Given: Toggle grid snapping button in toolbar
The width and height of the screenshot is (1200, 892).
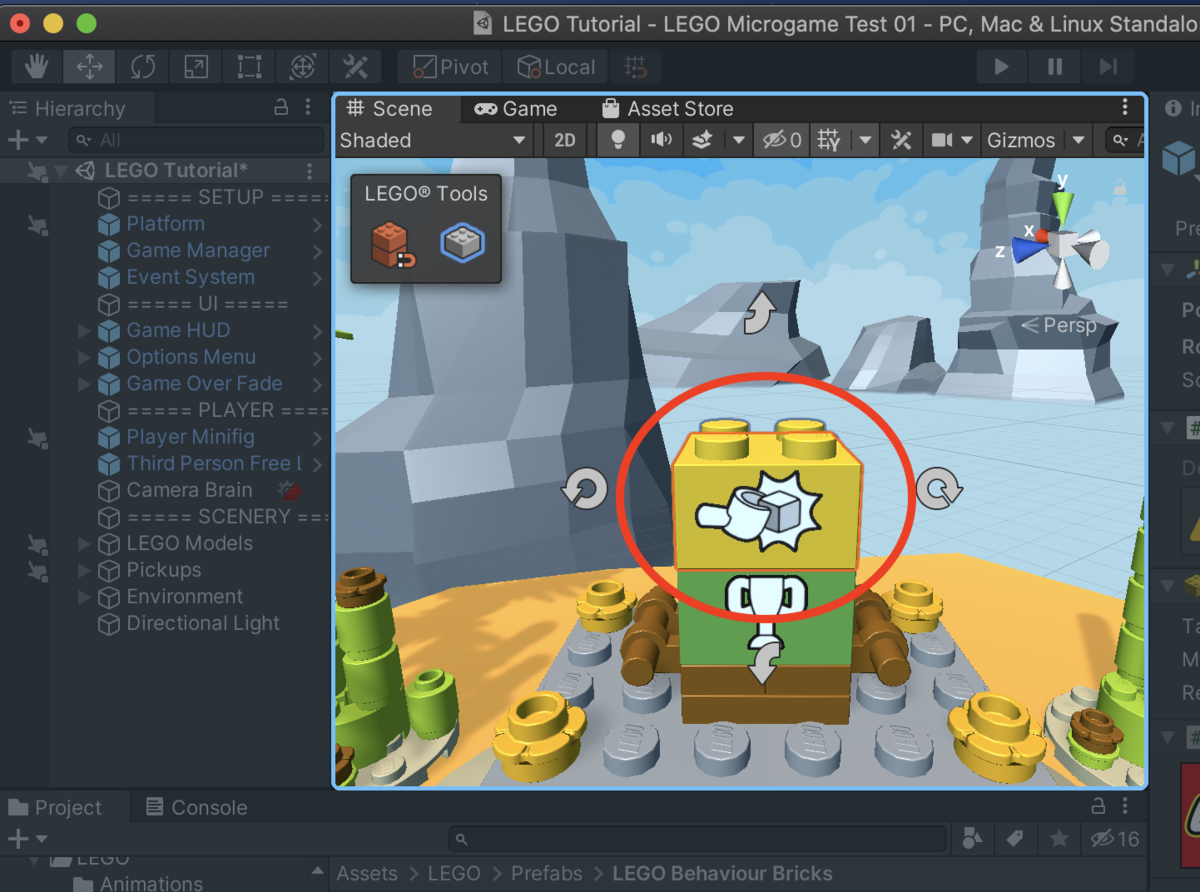Looking at the screenshot, I should pos(634,67).
